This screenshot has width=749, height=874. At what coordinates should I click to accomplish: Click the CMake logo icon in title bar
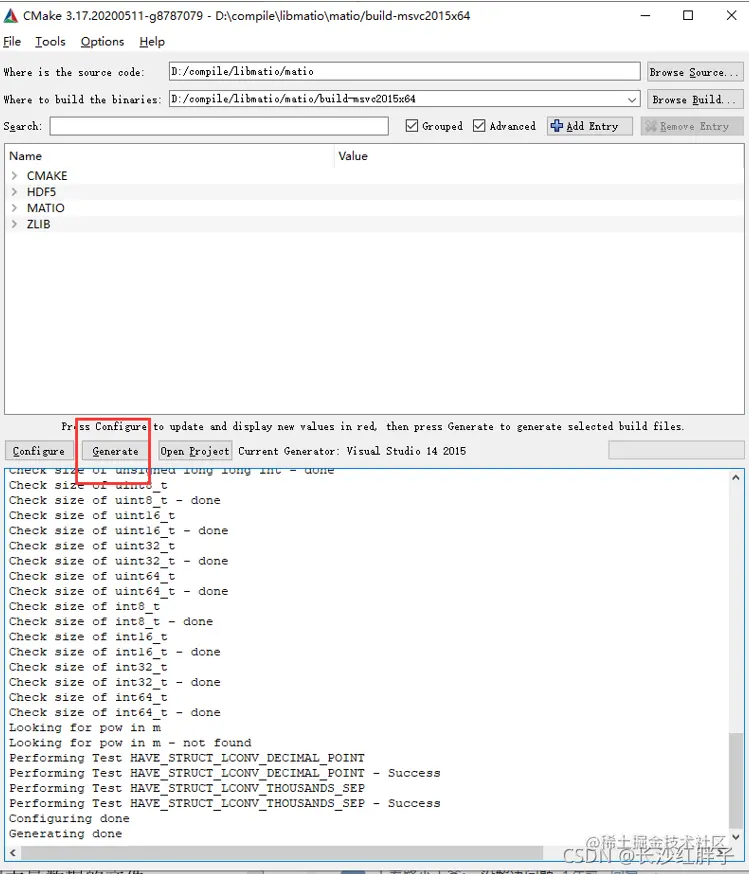tap(11, 16)
